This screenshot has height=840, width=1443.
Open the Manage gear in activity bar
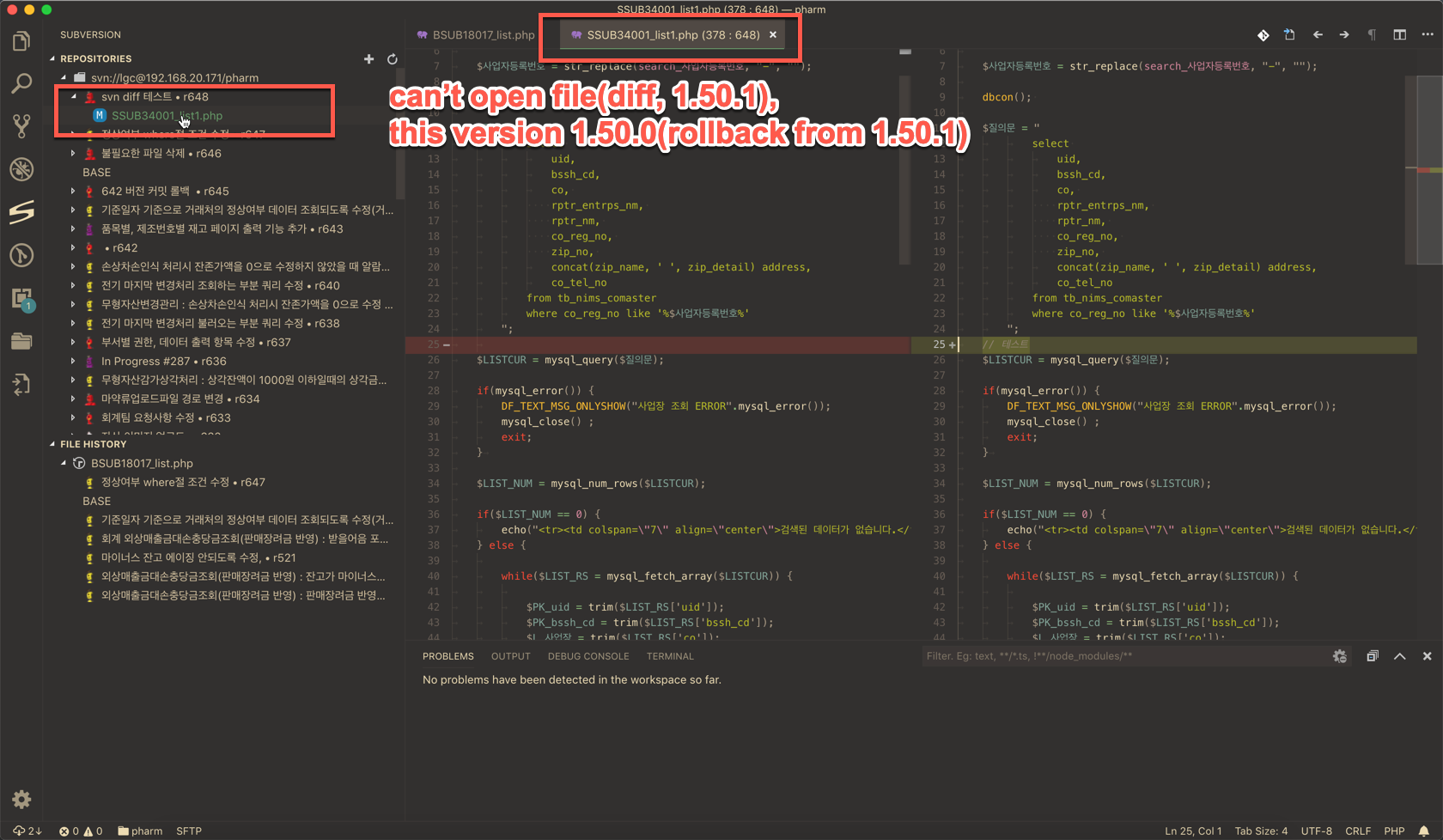pos(21,800)
